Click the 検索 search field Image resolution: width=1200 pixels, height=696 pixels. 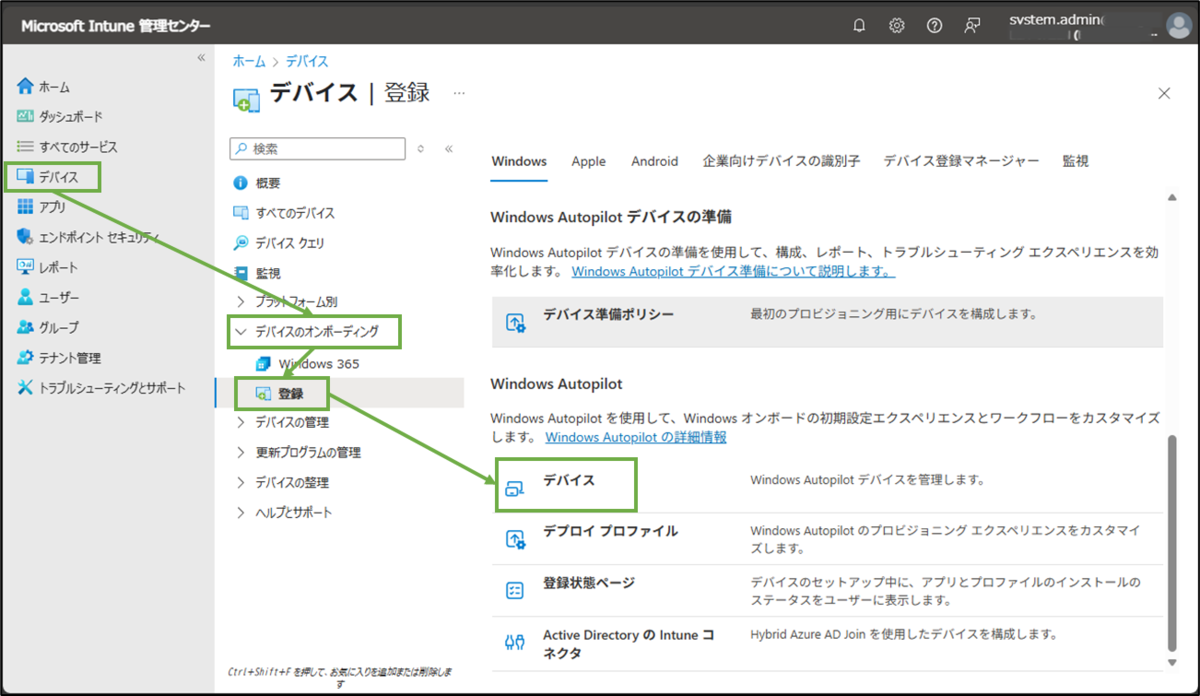[317, 148]
